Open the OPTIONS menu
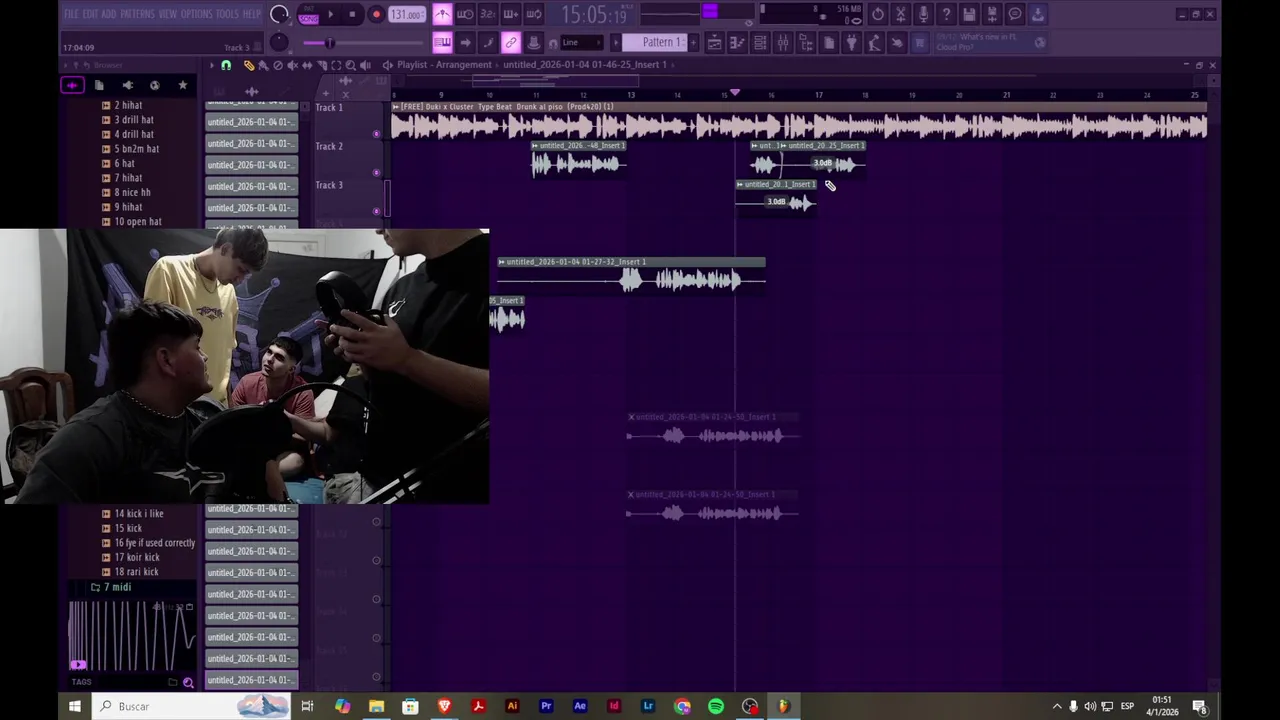Screen dimensions: 1280x720 (197, 14)
